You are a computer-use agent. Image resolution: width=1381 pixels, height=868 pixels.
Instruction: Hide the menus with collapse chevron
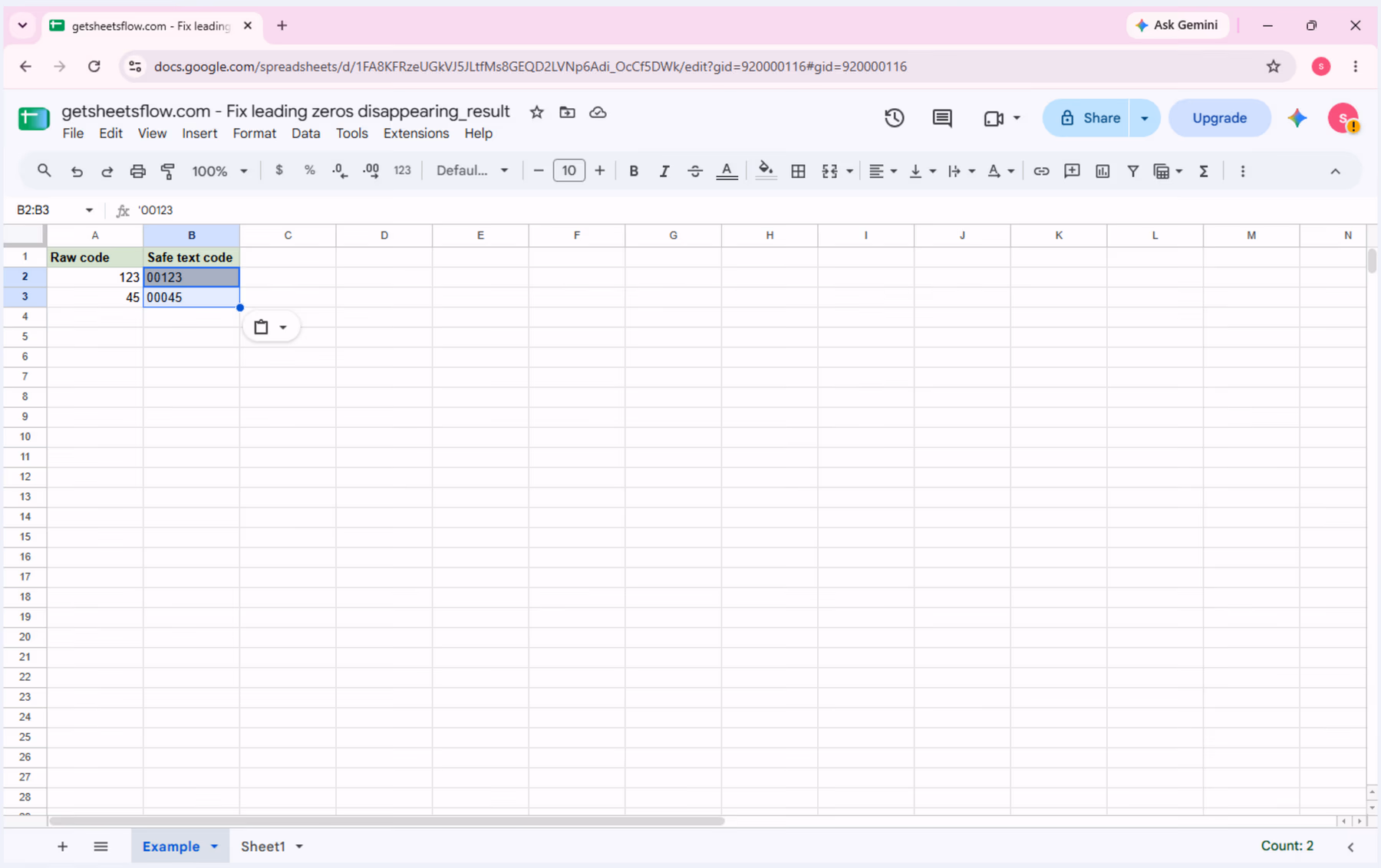pyautogui.click(x=1335, y=171)
